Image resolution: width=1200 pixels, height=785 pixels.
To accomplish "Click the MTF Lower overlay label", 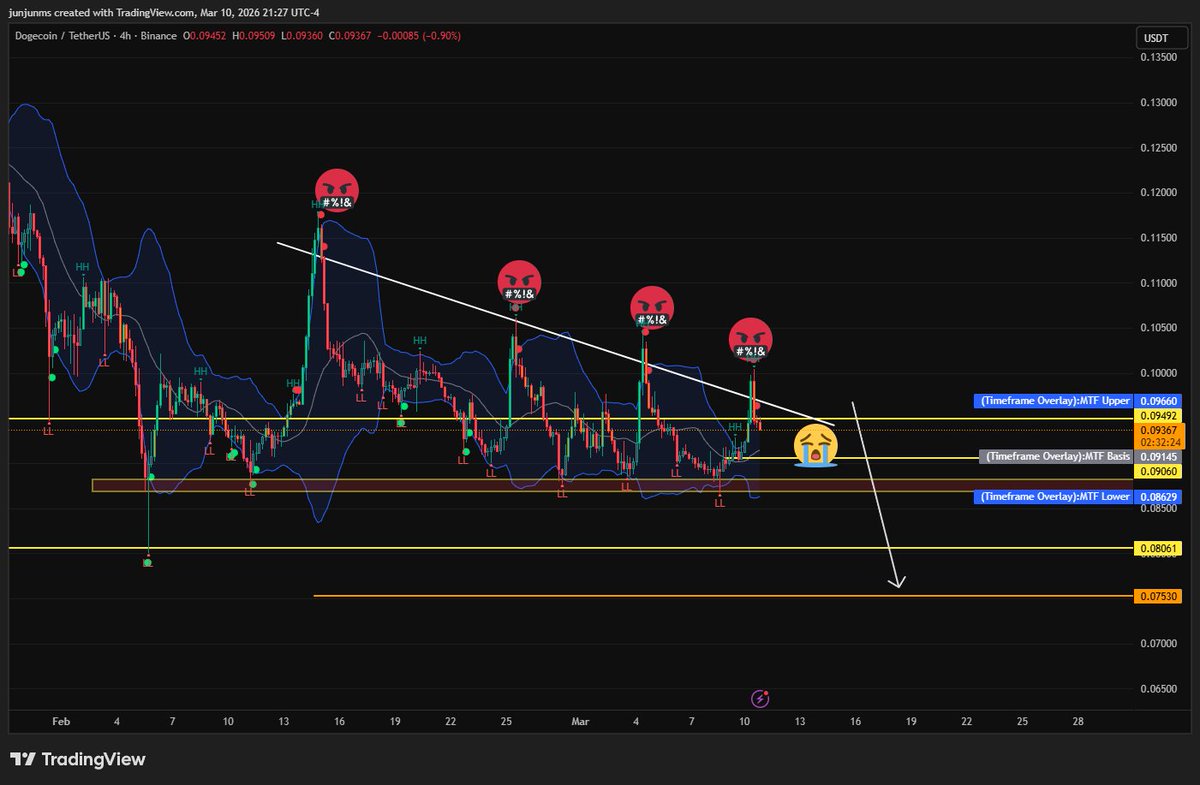I will point(1053,496).
